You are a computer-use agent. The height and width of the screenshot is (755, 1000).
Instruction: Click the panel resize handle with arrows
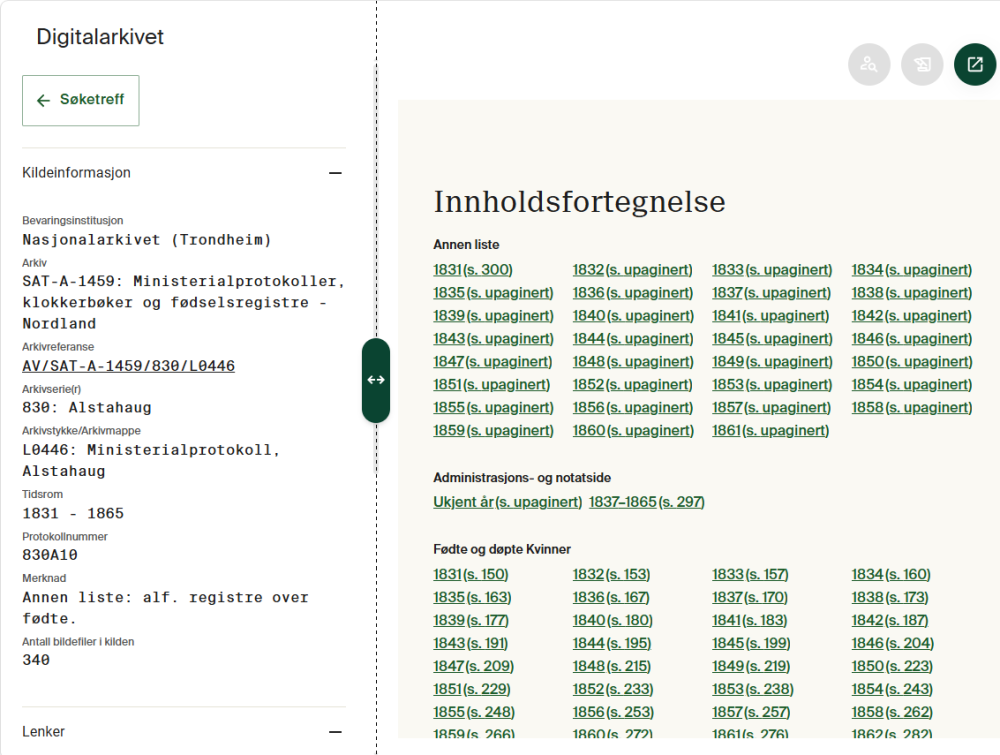tap(376, 380)
